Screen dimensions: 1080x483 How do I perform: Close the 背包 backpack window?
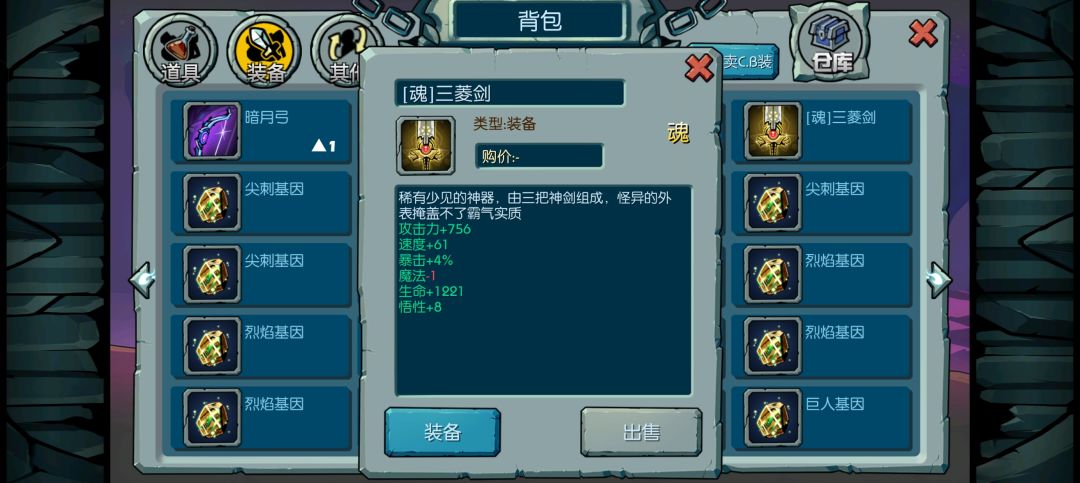click(x=923, y=33)
